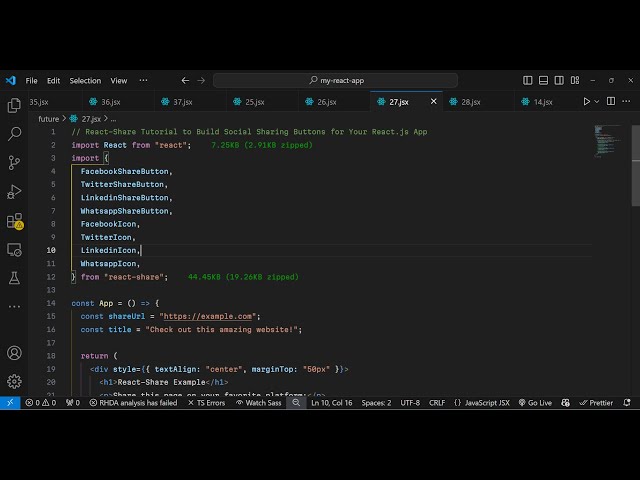Open the Manage gear settings
Viewport: 640px width, 480px height.
(x=14, y=381)
